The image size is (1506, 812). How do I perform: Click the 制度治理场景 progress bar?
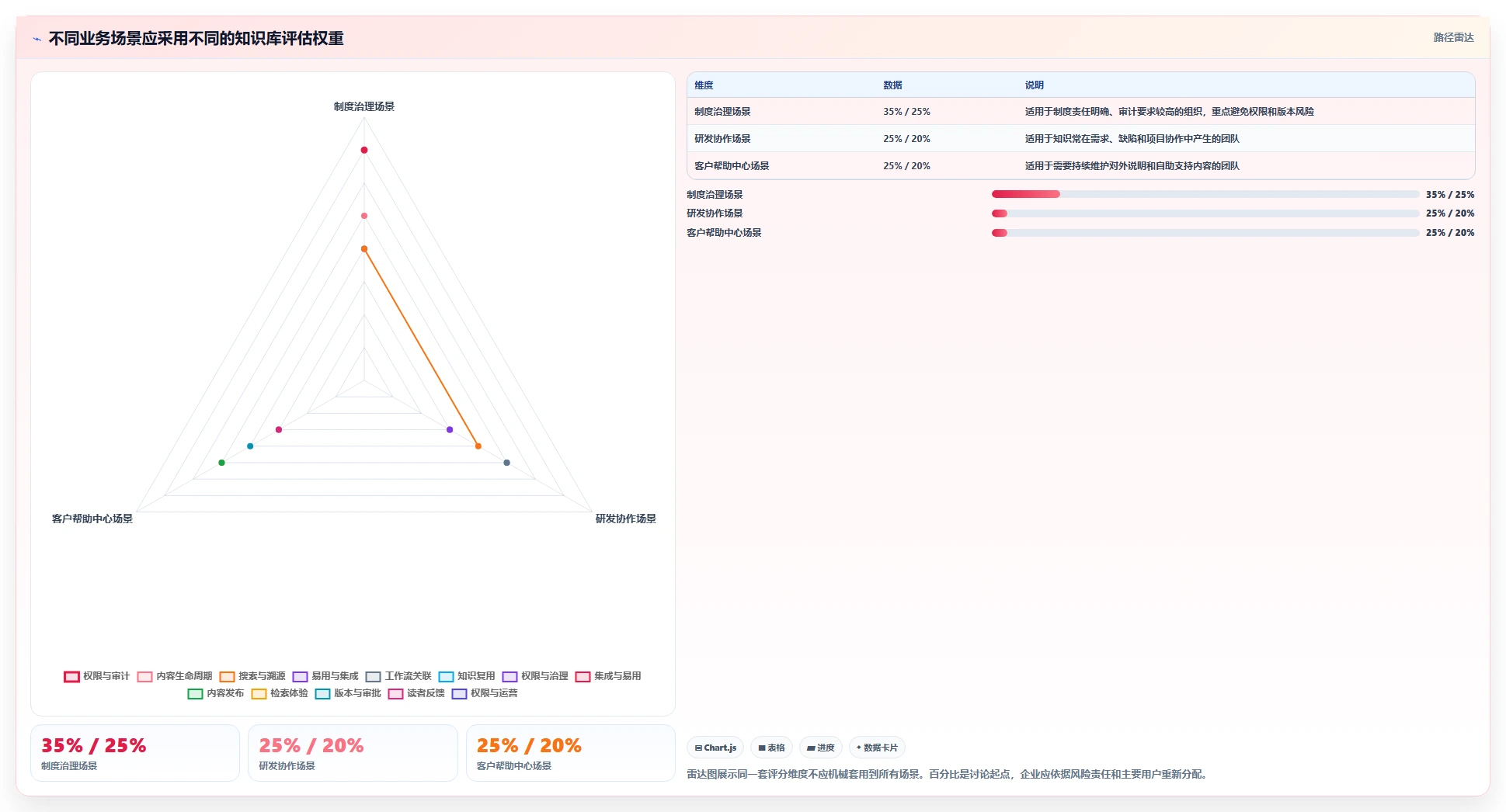1205,194
